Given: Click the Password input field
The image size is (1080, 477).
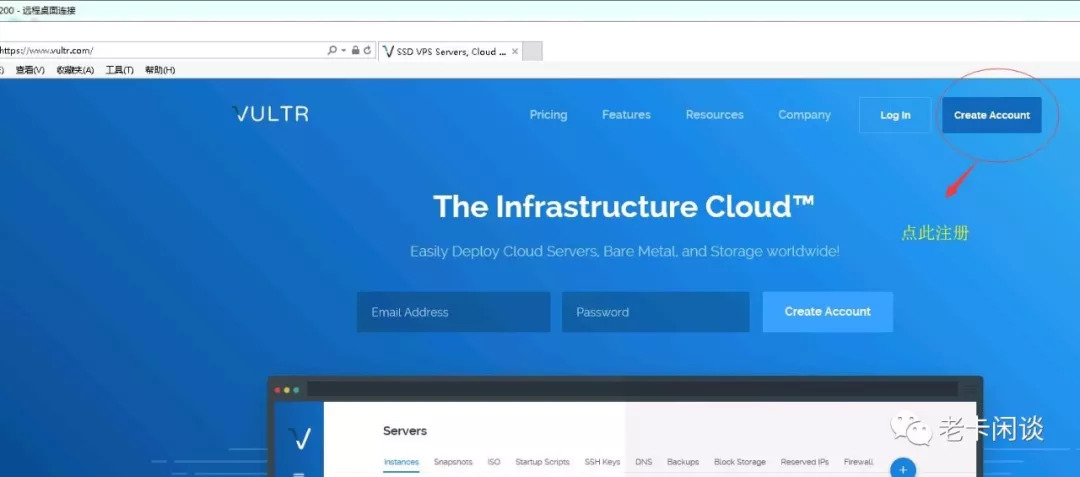Looking at the screenshot, I should pos(656,312).
